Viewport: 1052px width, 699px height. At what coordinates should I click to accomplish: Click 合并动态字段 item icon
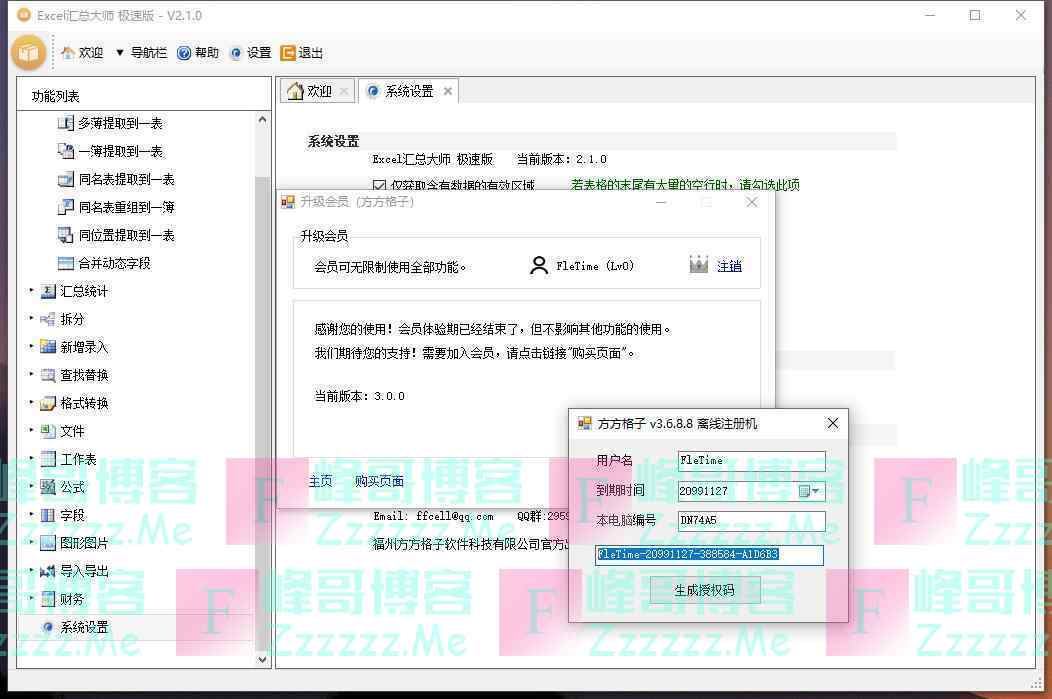[66, 263]
